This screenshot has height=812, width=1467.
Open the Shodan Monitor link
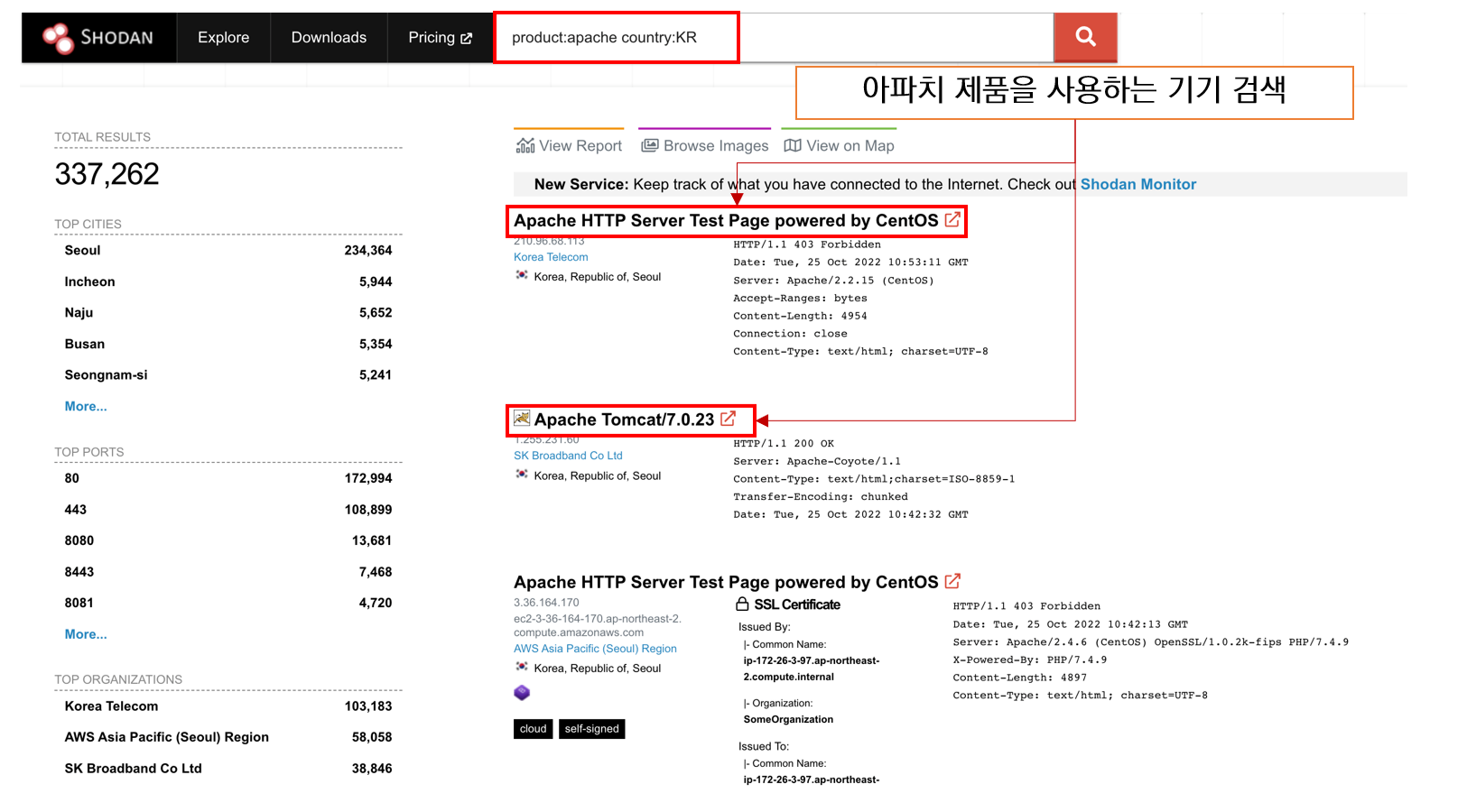coord(1137,184)
